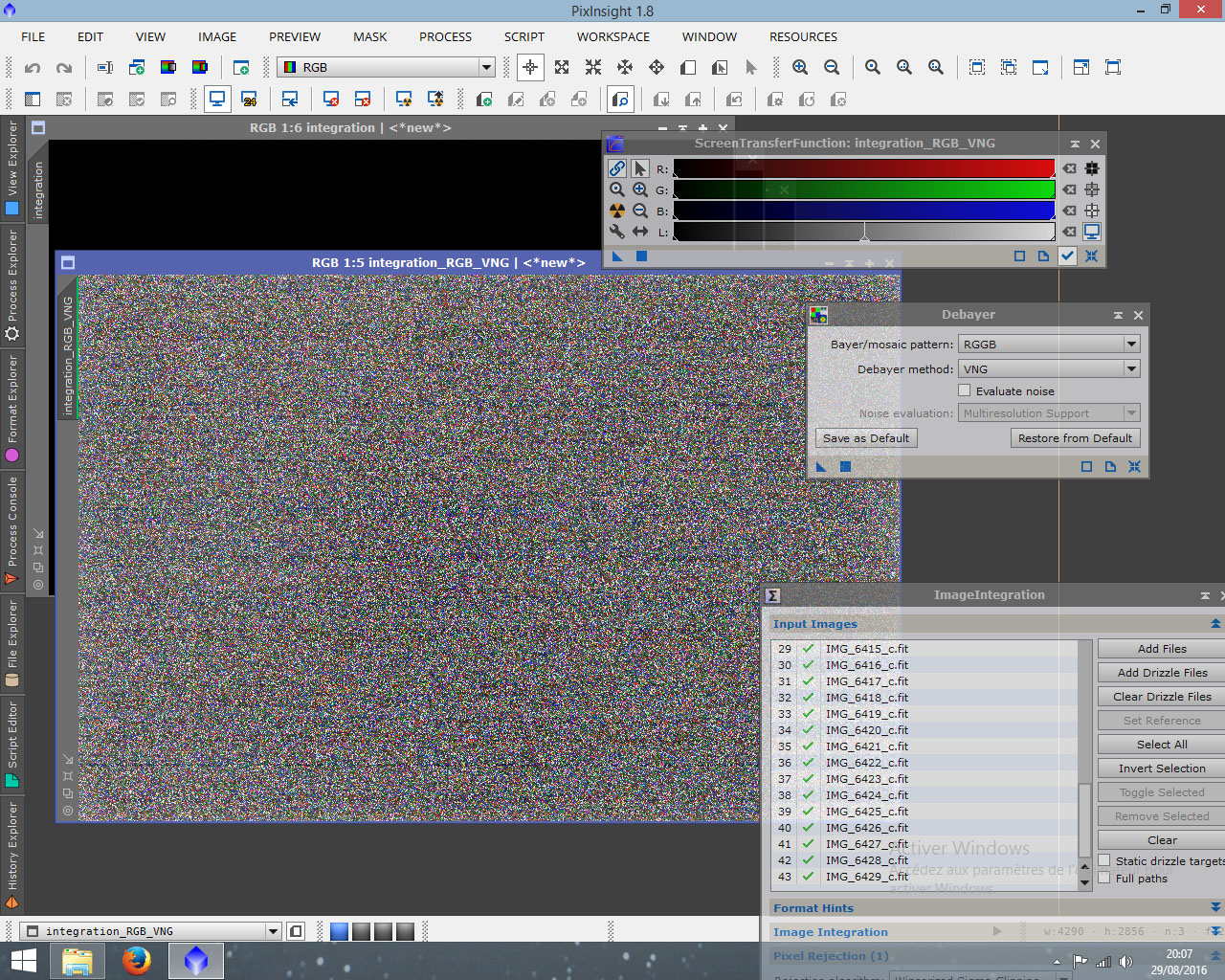The image size is (1225, 980).
Task: Click the Select All button
Action: point(1161,745)
